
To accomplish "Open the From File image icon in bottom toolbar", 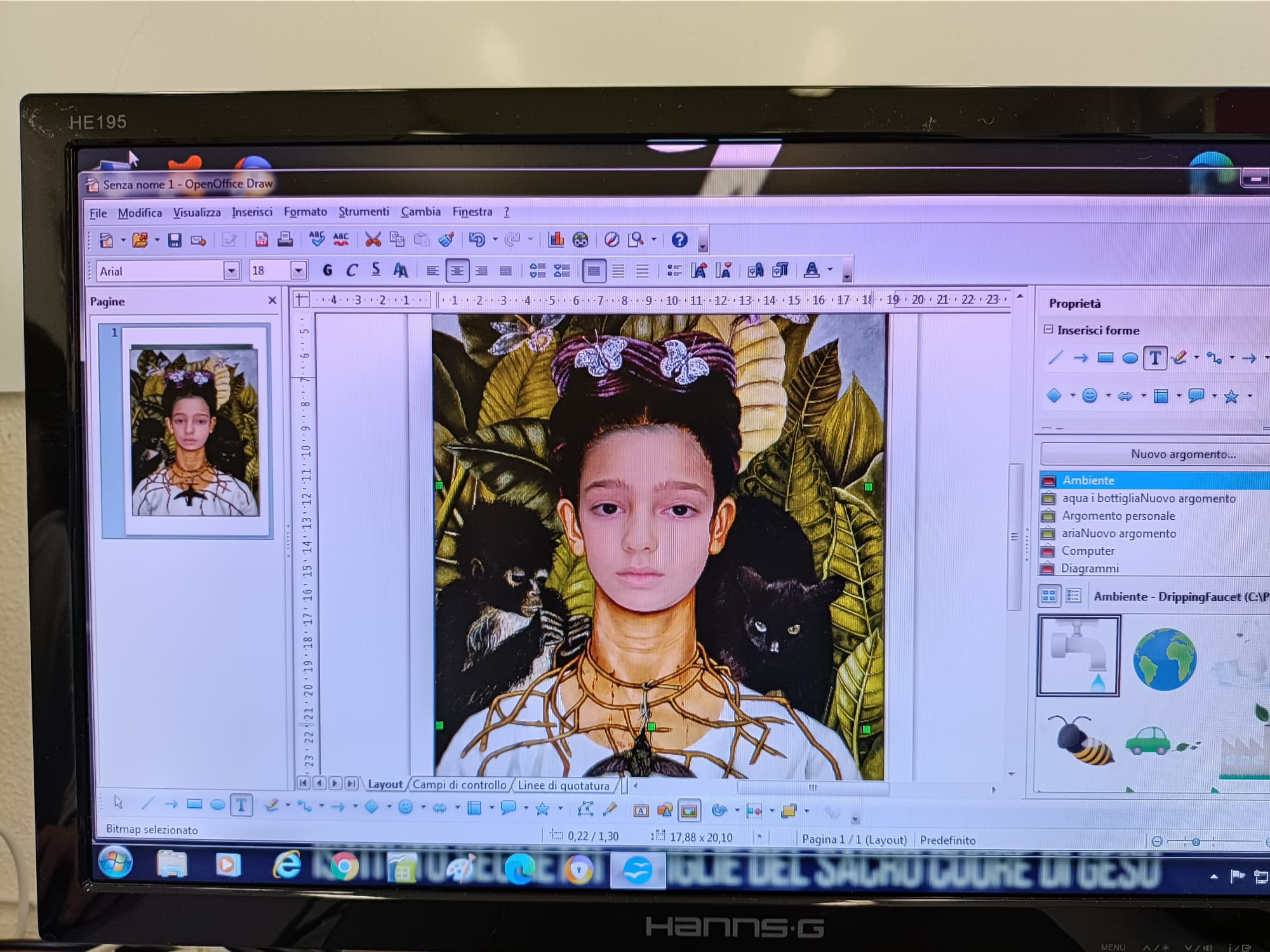I will tap(689, 810).
